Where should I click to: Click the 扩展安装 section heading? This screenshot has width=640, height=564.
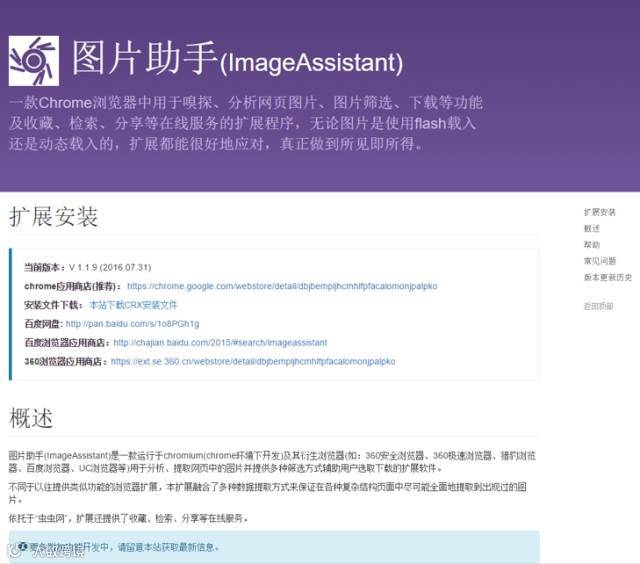(53, 216)
